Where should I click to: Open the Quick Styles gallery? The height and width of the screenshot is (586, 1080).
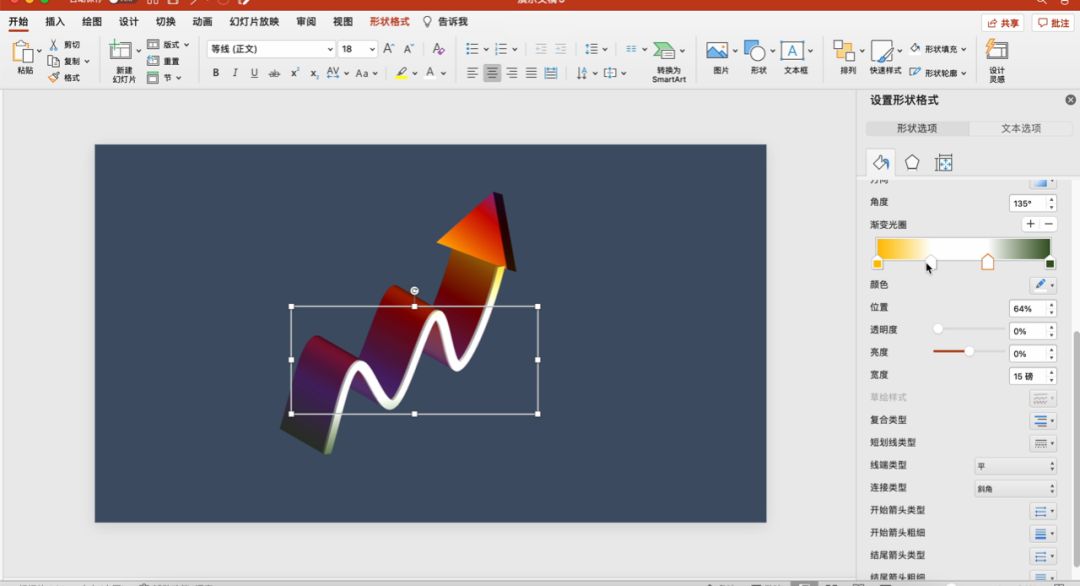point(885,58)
